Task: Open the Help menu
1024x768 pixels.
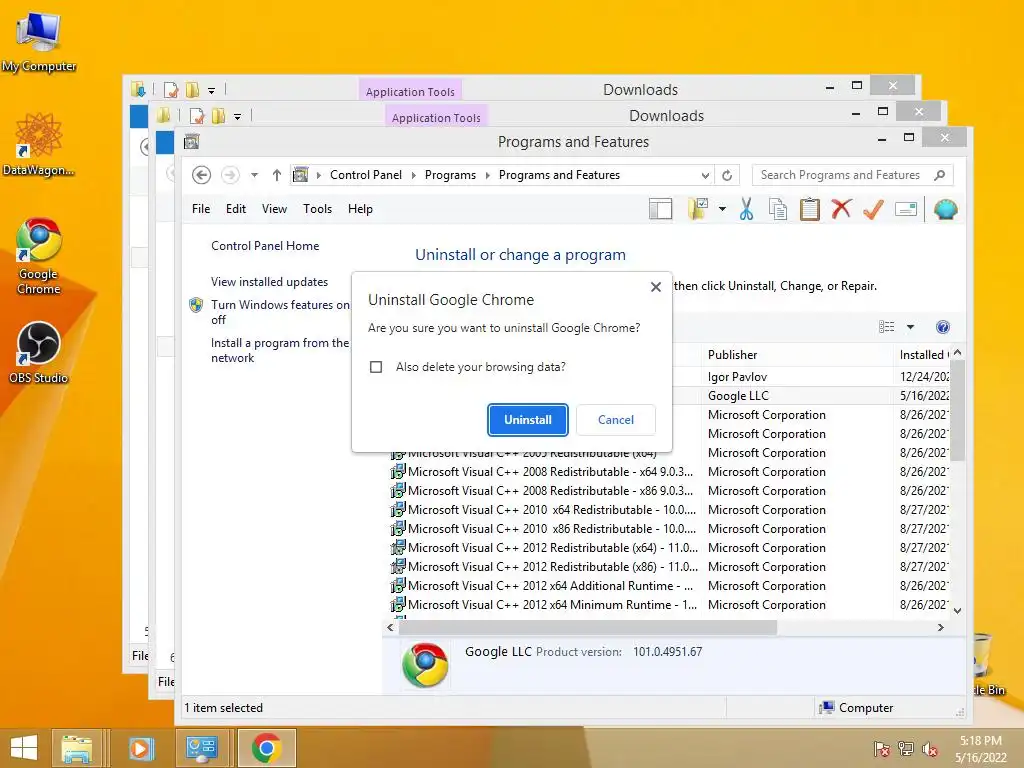Action: coord(360,209)
